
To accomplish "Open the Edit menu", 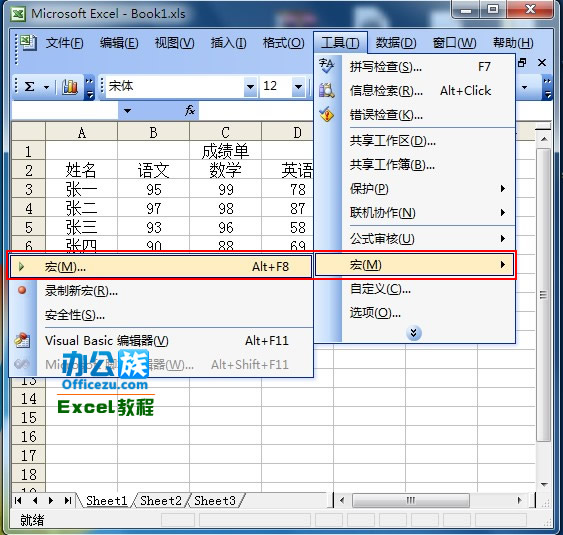I will (119, 43).
